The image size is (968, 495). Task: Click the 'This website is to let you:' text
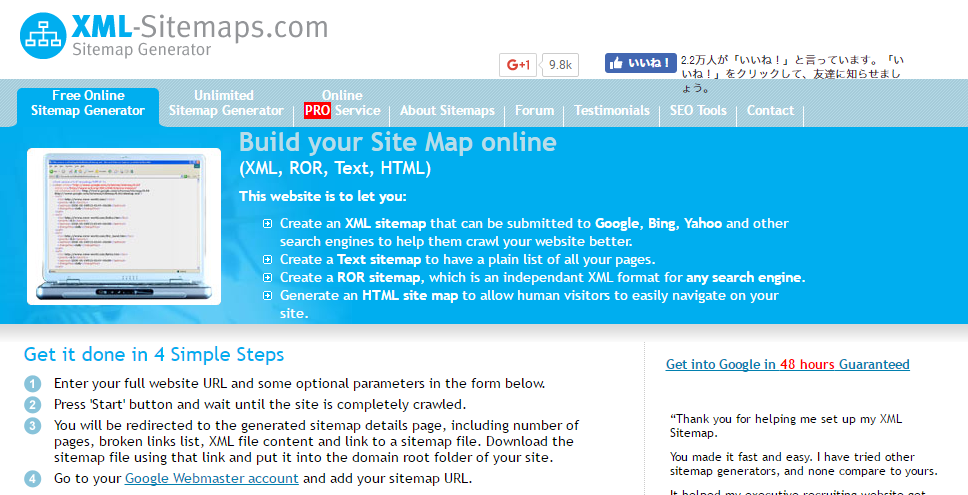pyautogui.click(x=323, y=197)
